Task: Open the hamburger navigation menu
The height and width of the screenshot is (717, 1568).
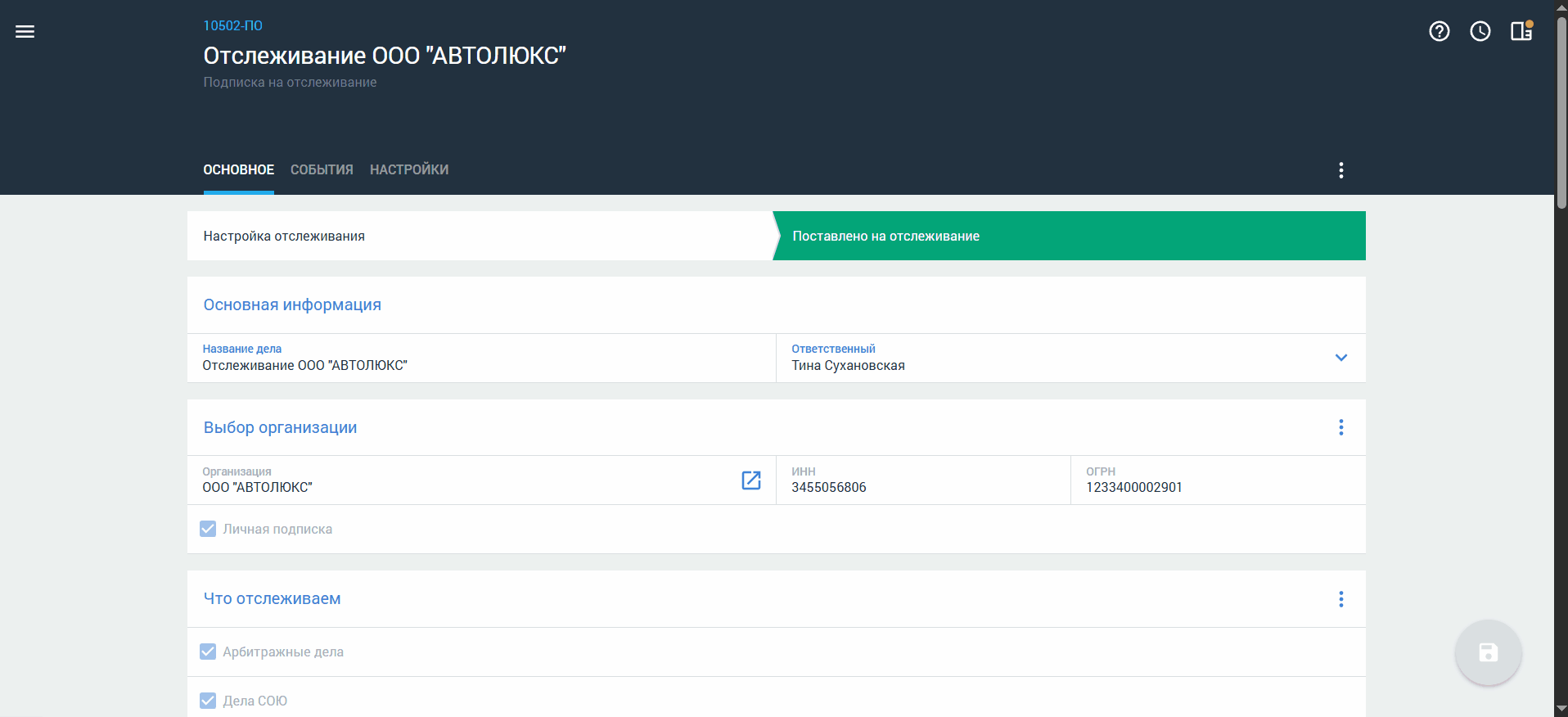Action: click(x=25, y=32)
